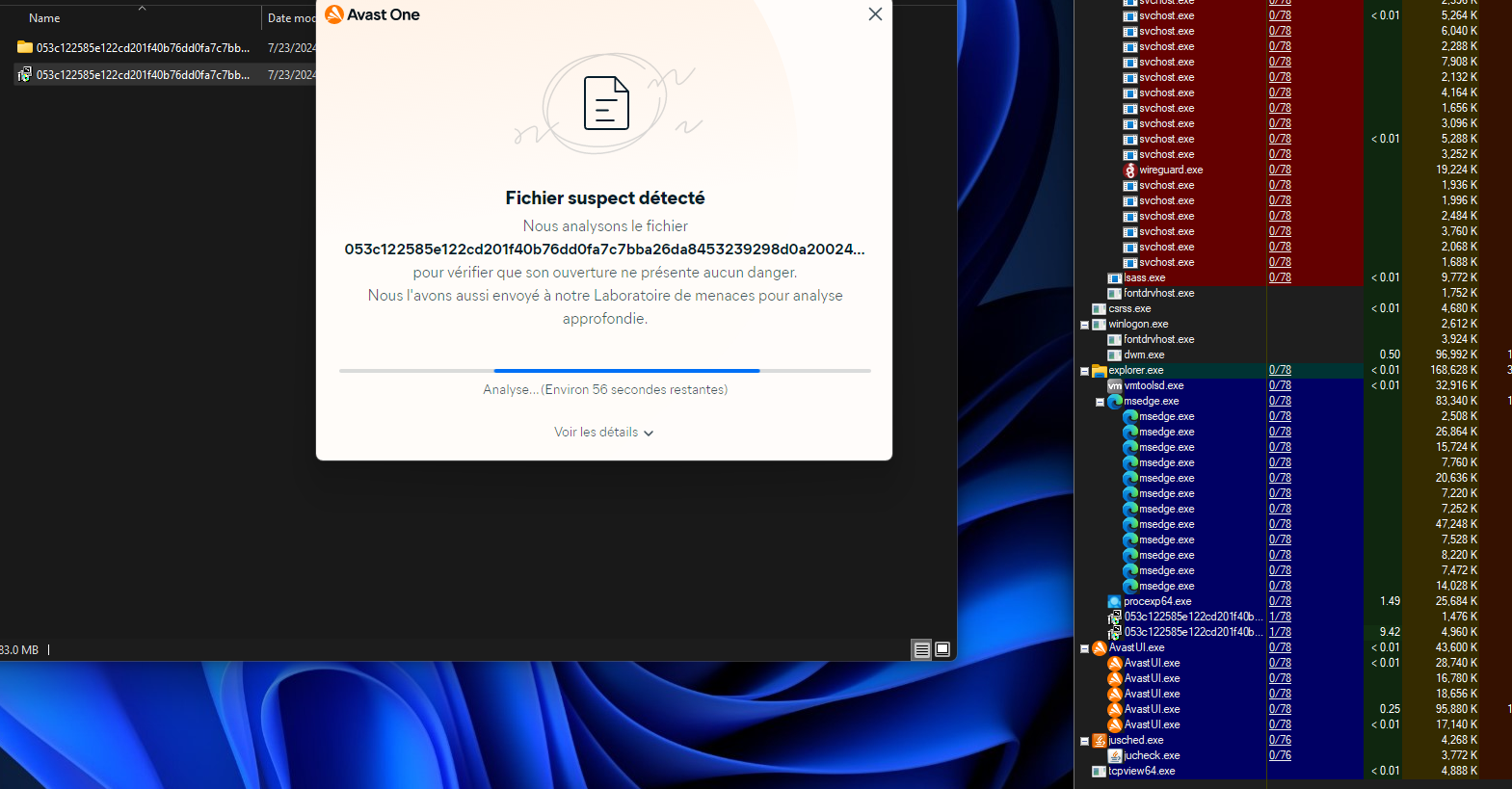
Task: Select the tcpview64.exe process name
Action: 1142,771
